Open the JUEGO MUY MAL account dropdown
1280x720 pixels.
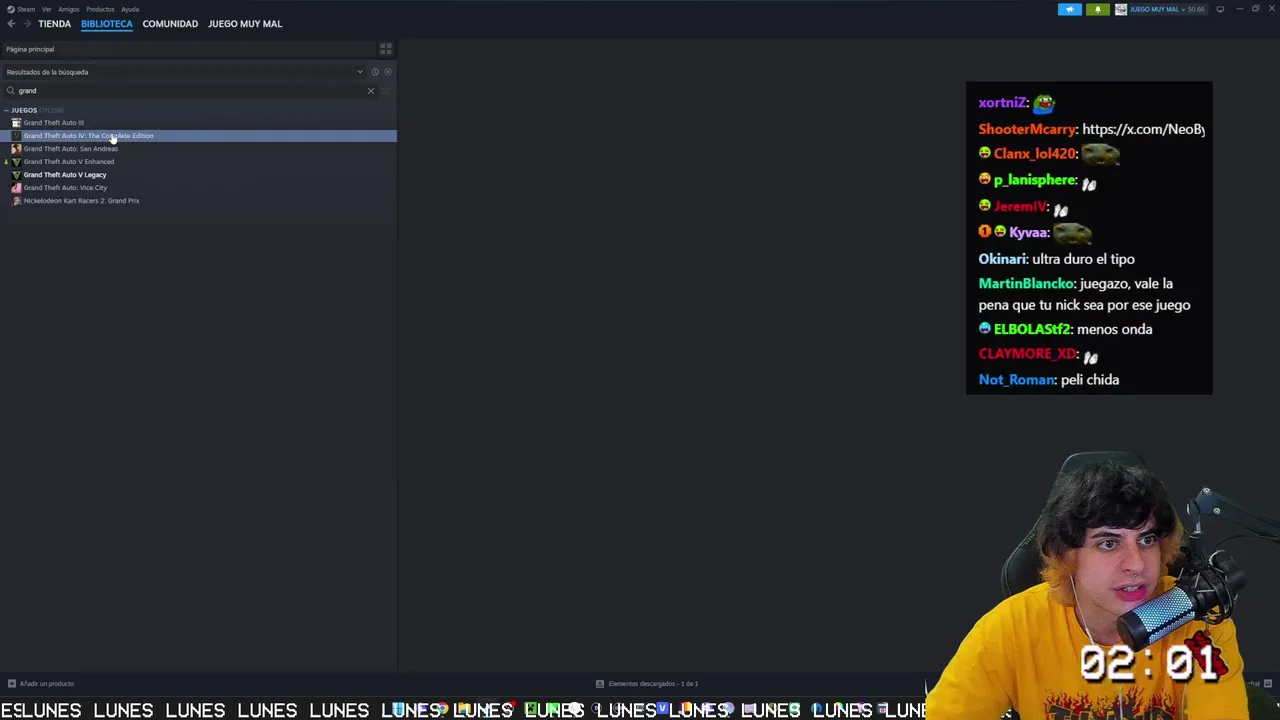pyautogui.click(x=1166, y=9)
